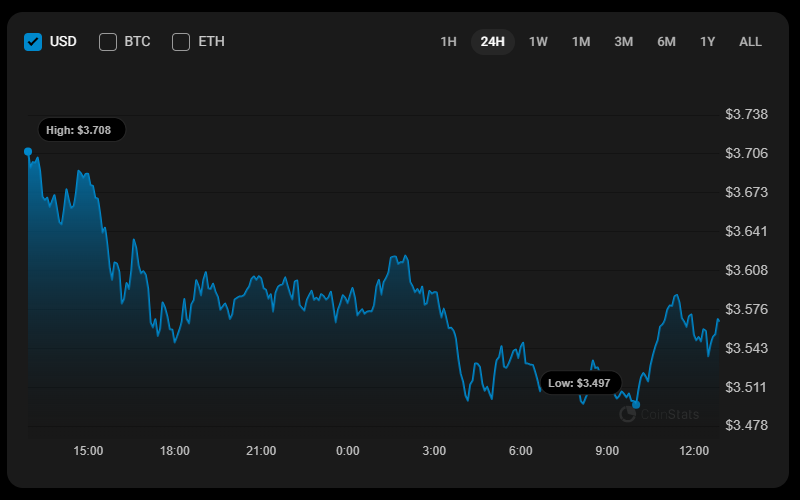Show the 1Y price history
Viewport: 800px width, 500px height.
708,42
